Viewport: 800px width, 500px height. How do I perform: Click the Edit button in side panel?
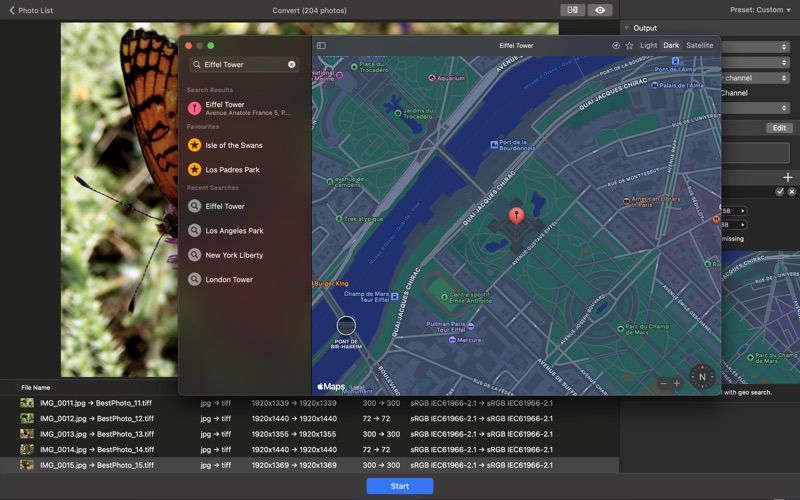click(x=779, y=128)
